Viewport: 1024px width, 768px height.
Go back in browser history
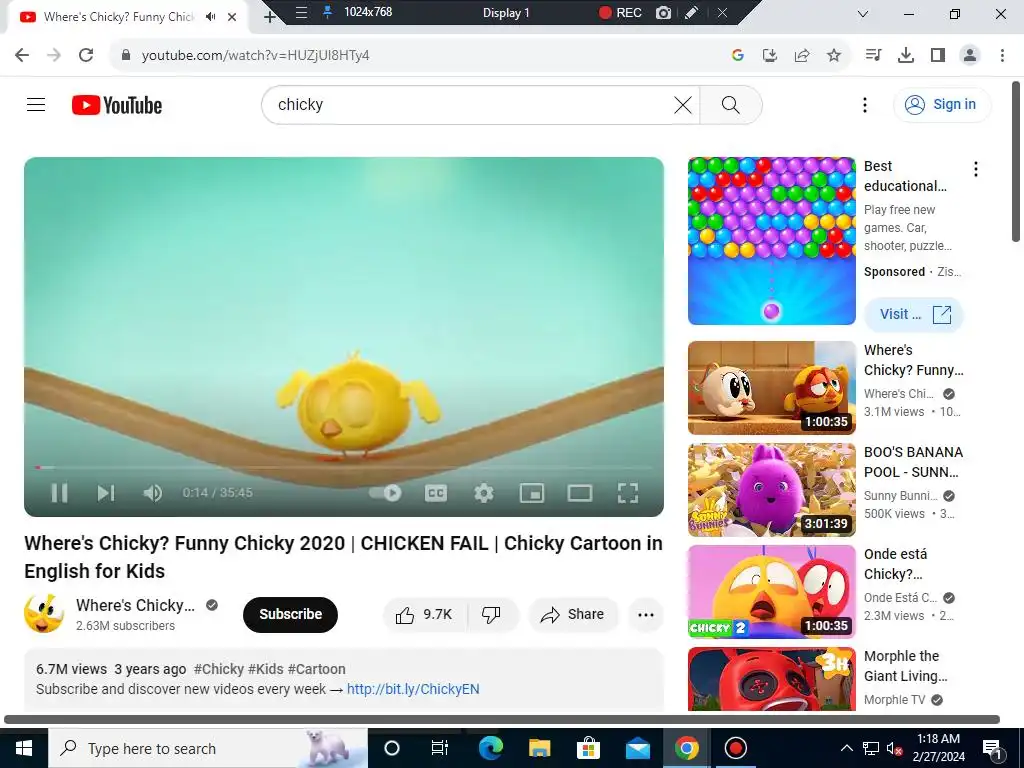(22, 55)
